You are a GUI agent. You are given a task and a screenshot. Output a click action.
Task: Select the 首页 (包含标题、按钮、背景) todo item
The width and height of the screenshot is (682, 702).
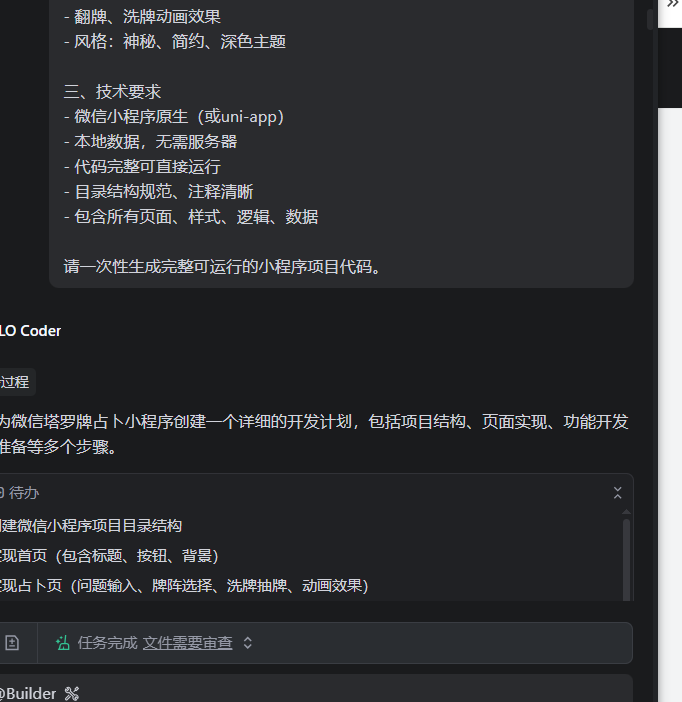[110, 555]
